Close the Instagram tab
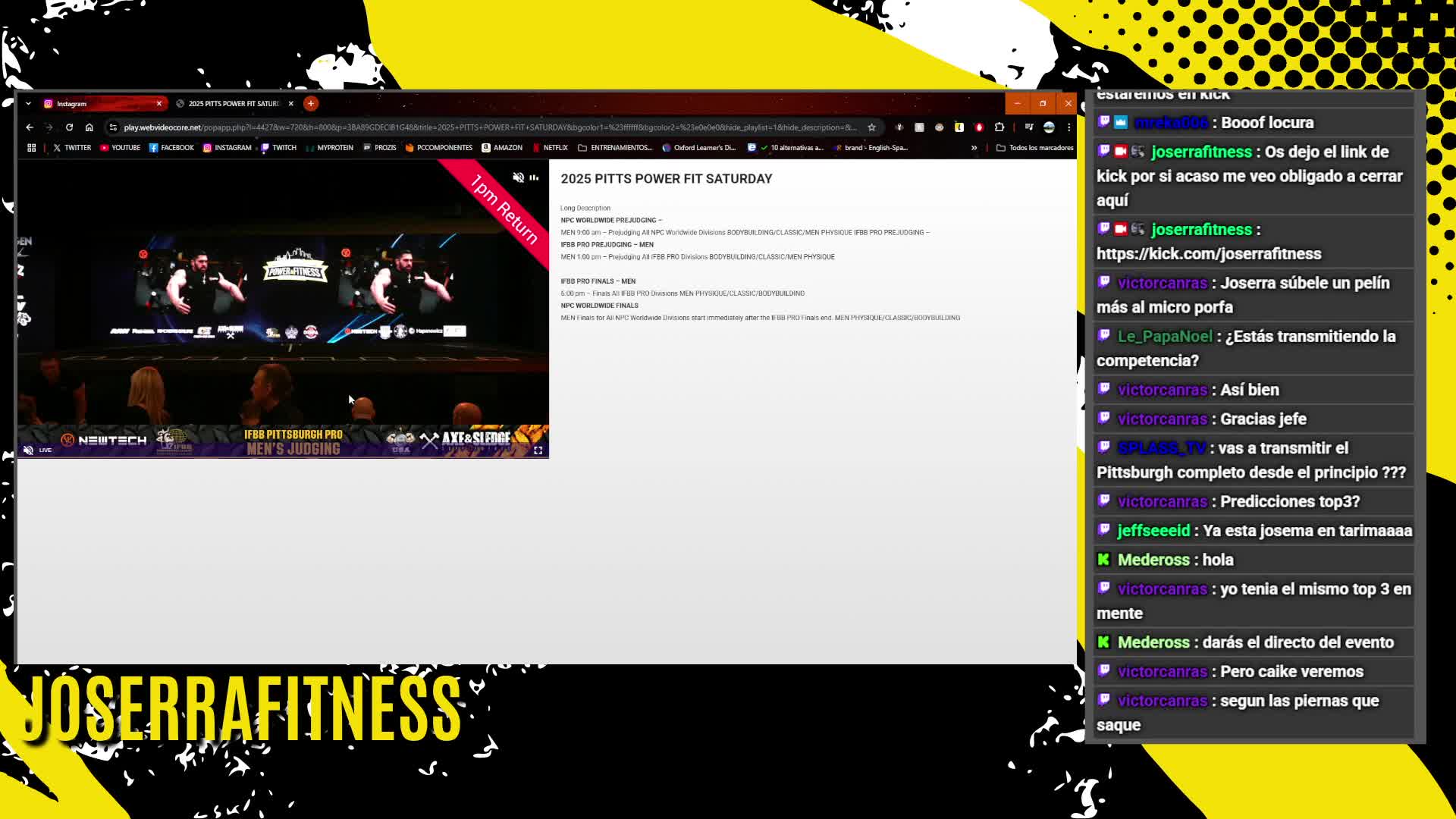 click(159, 104)
